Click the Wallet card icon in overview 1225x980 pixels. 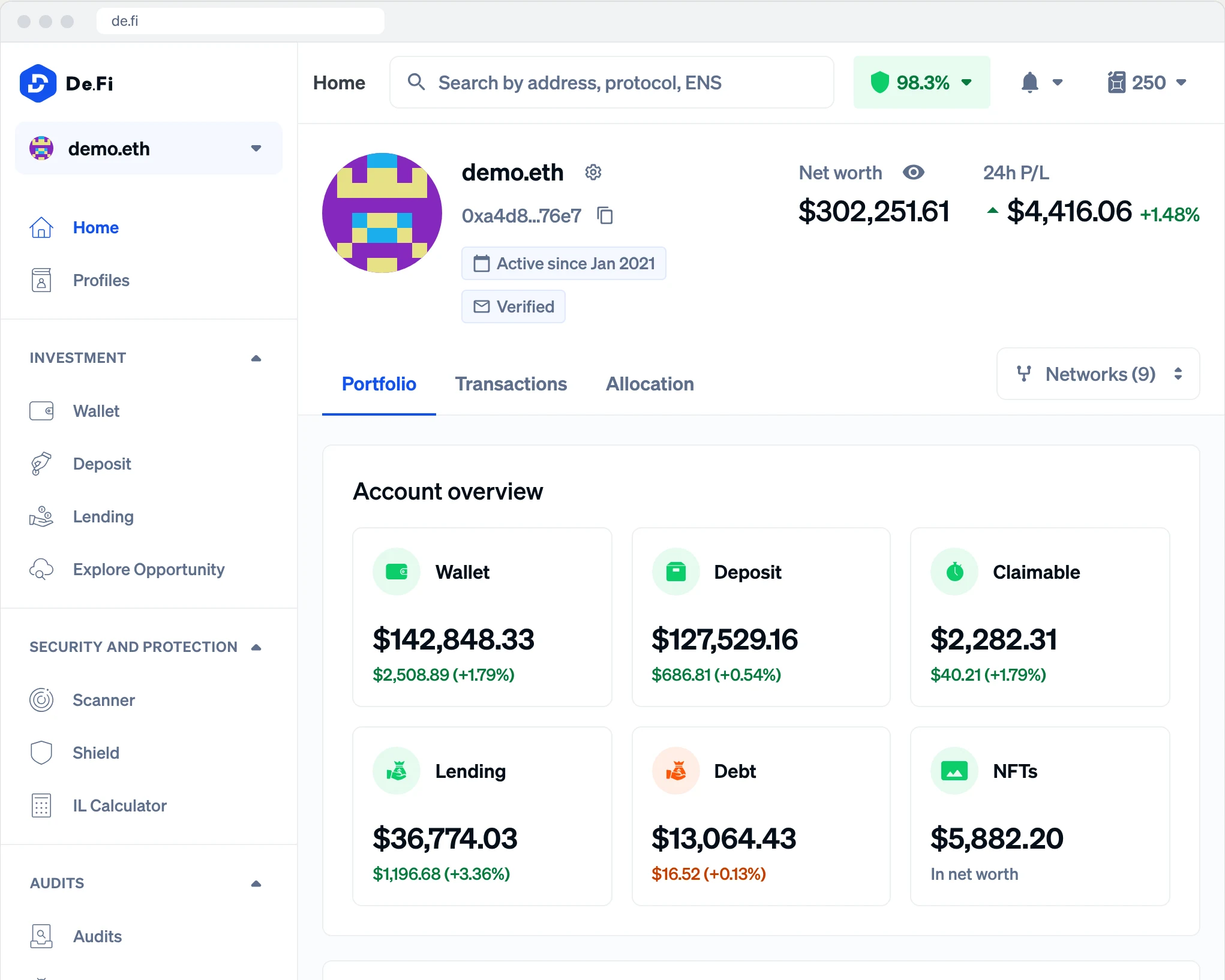pos(397,572)
